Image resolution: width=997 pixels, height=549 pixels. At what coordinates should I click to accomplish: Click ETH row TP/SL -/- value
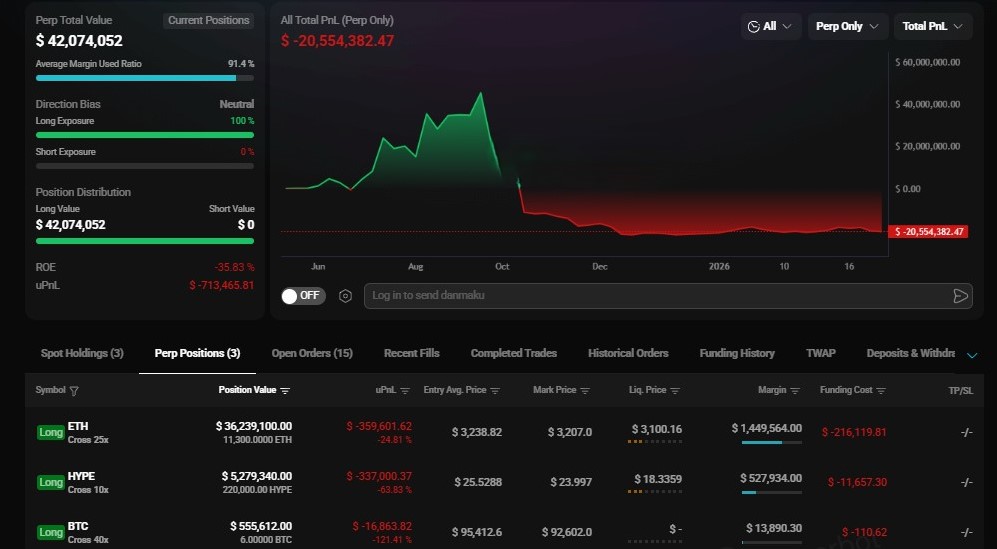(966, 433)
